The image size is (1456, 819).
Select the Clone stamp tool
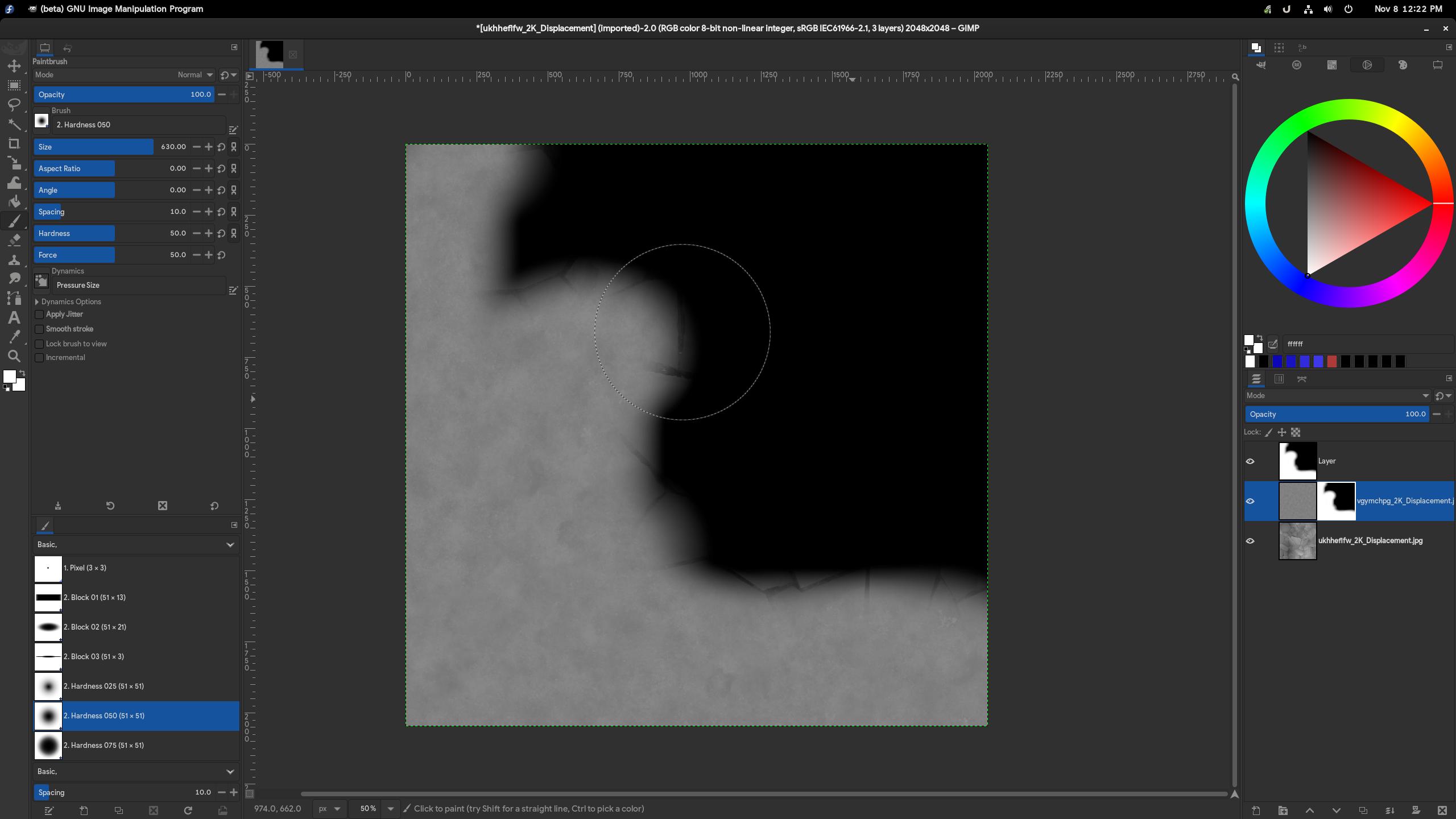(14, 259)
